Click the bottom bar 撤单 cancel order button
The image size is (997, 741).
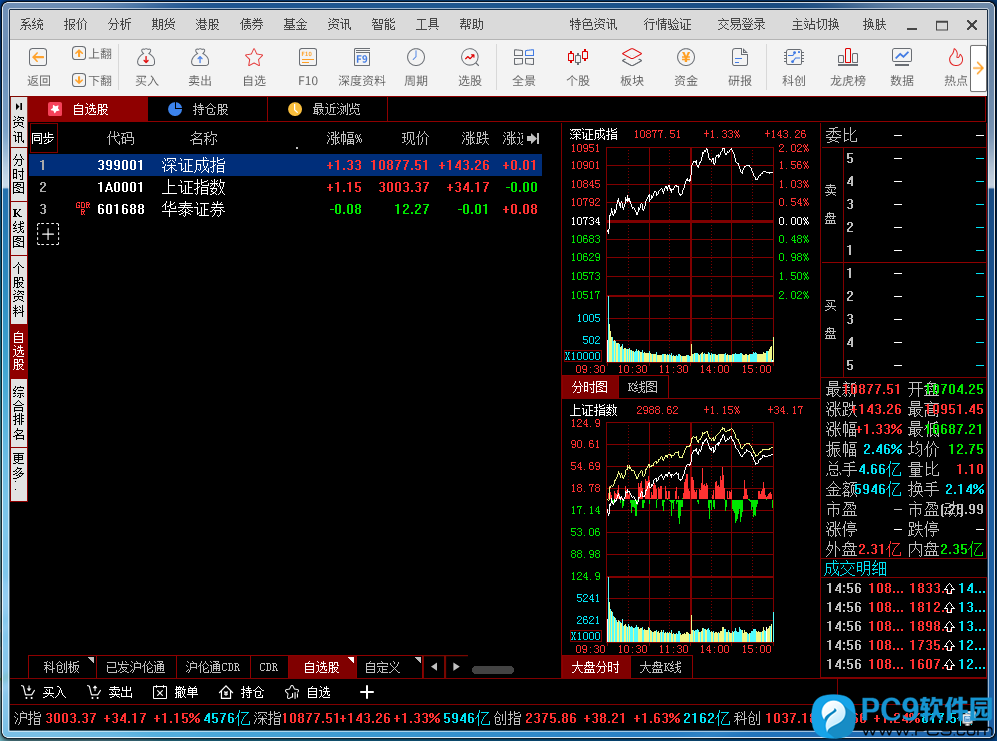(175, 692)
